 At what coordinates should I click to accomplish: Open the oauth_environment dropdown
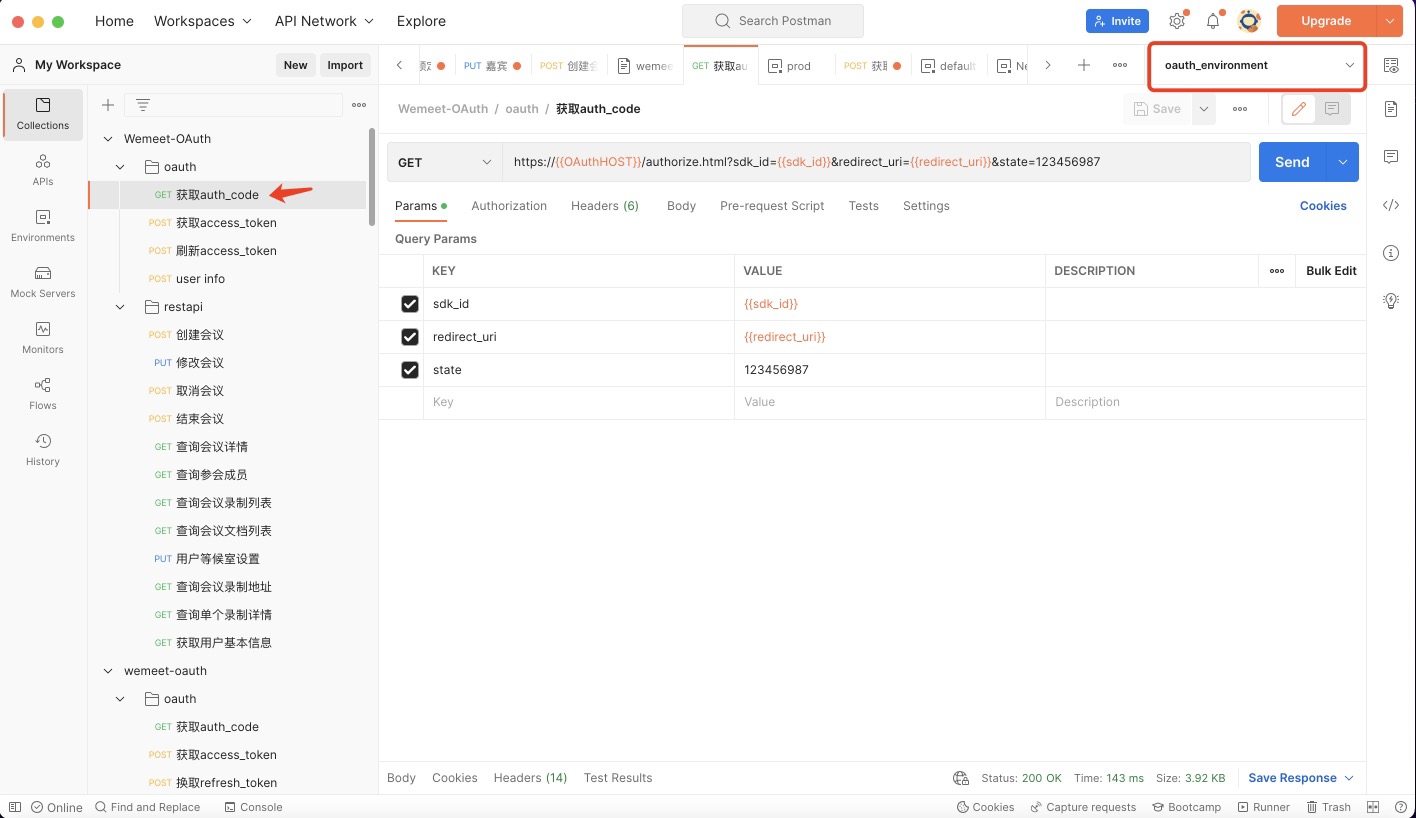1257,65
